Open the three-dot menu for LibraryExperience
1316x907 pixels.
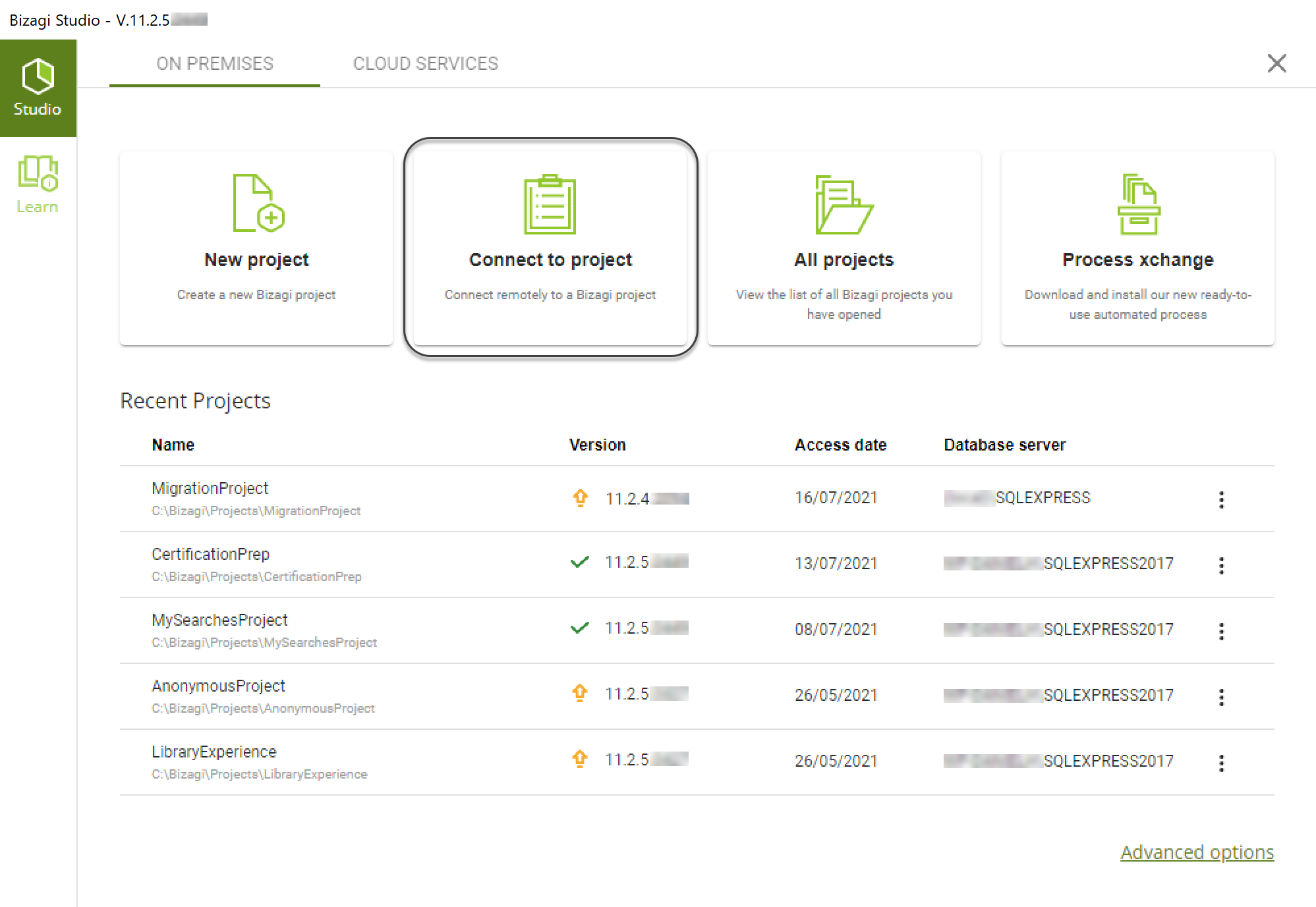[x=1221, y=763]
